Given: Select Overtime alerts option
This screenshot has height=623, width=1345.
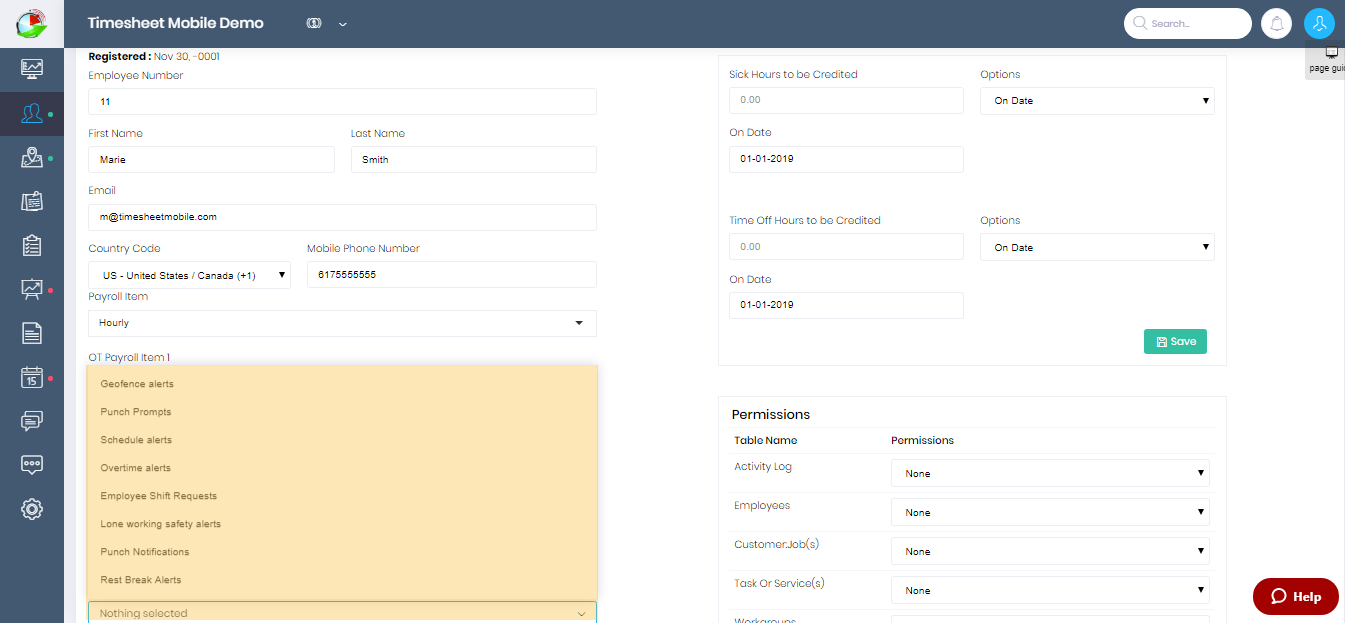Looking at the screenshot, I should coord(342,468).
